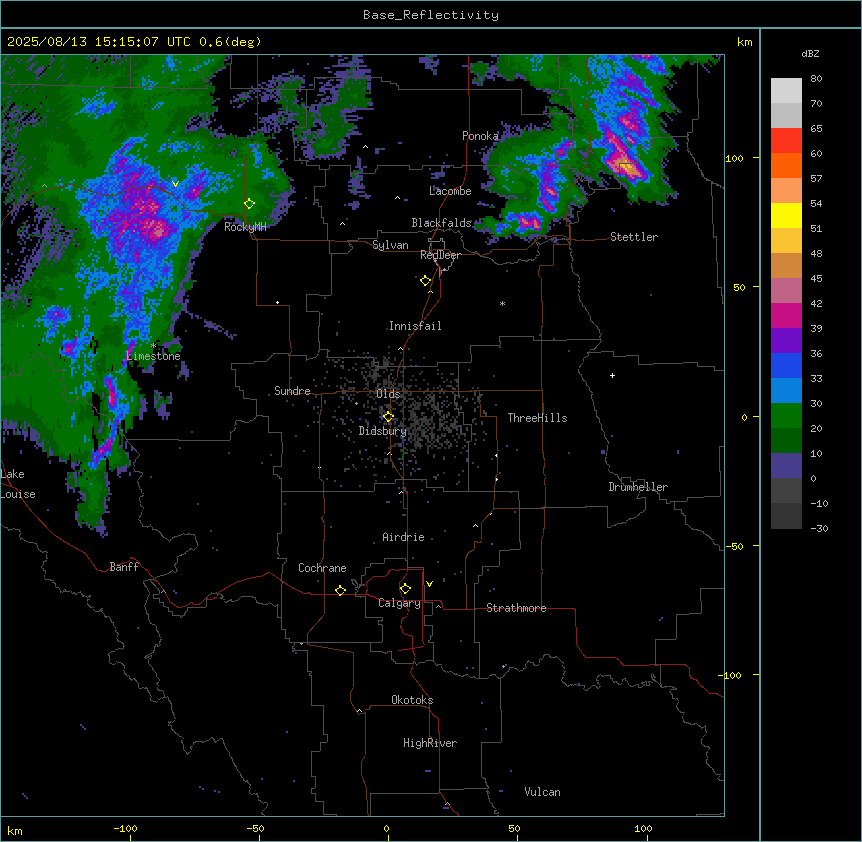Viewport: 862px width, 842px height.
Task: Click the bright yellow swatch in dBZ legend
Action: tap(786, 215)
